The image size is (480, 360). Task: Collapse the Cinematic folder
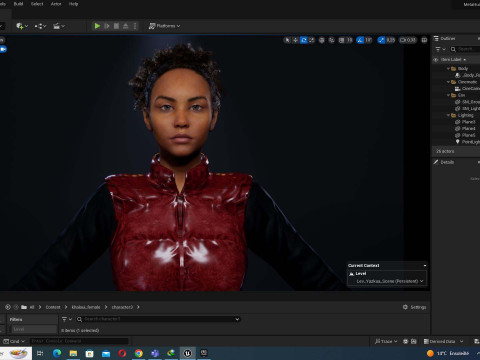449,82
